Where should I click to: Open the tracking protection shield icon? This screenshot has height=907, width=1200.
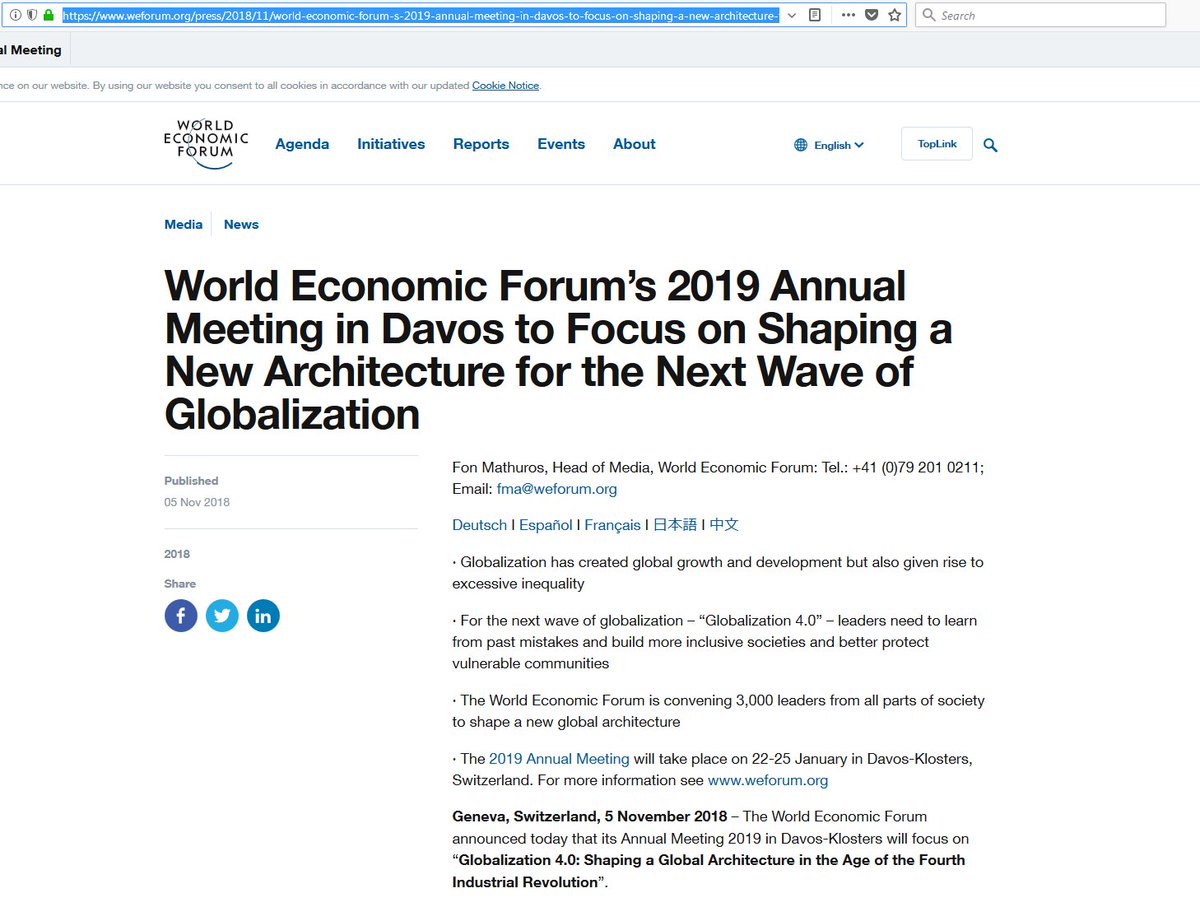[32, 15]
